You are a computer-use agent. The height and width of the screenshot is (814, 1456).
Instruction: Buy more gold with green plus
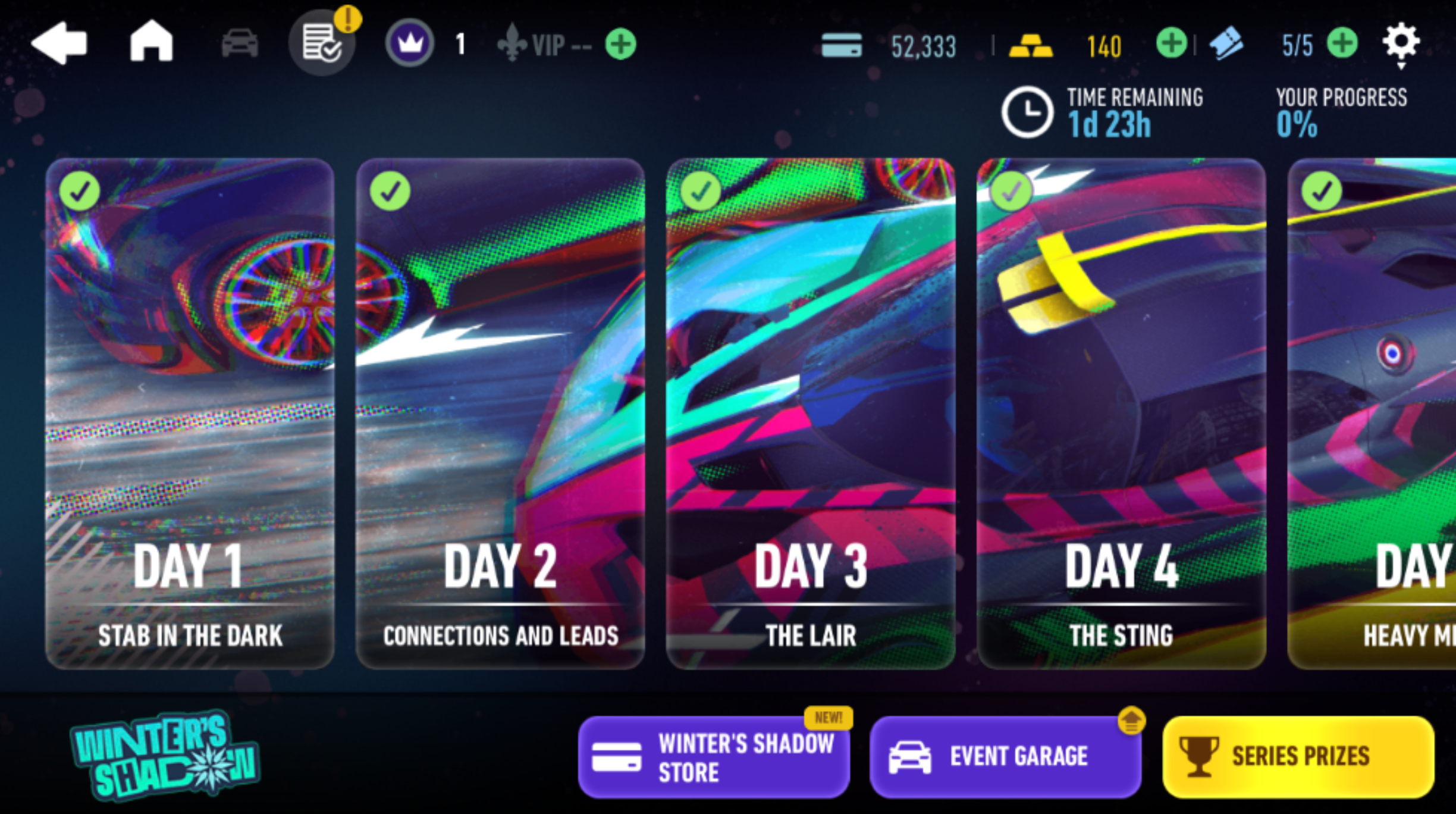pyautogui.click(x=1171, y=43)
